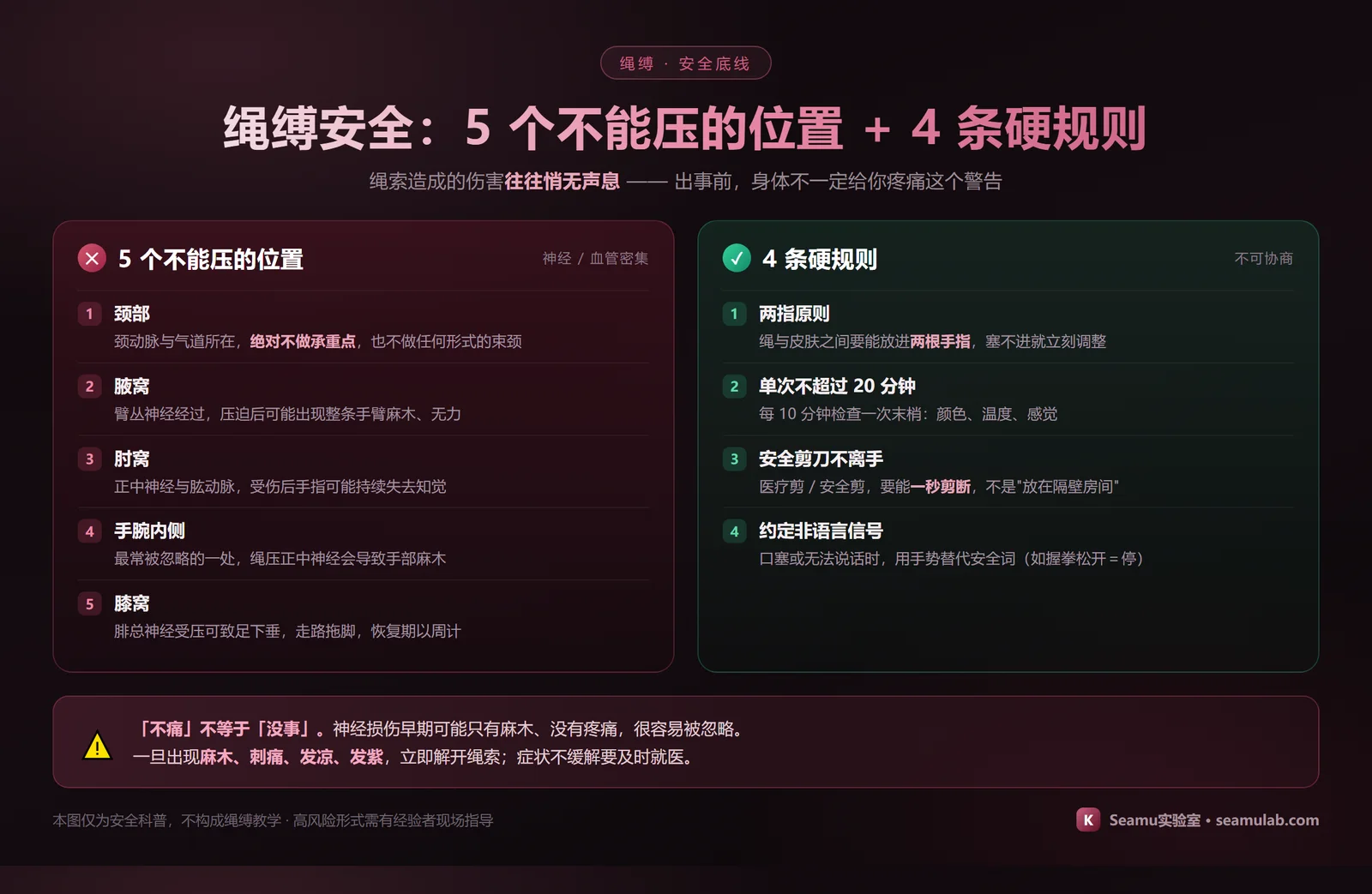Screen dimensions: 1372x894
Task: Click the main title 绳缚安全 heading
Action: coord(685,129)
